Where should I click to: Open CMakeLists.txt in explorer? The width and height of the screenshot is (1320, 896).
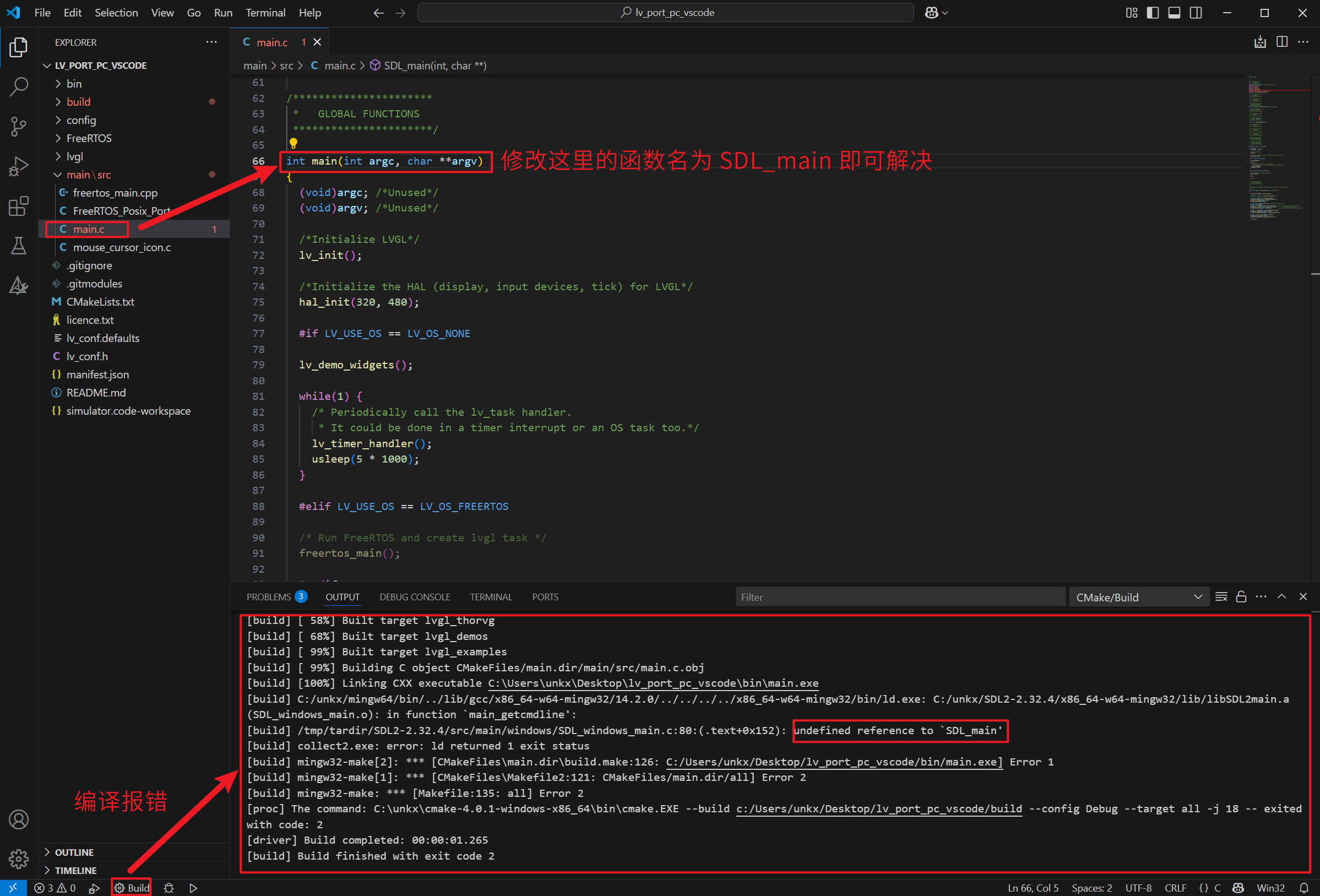pyautogui.click(x=133, y=302)
